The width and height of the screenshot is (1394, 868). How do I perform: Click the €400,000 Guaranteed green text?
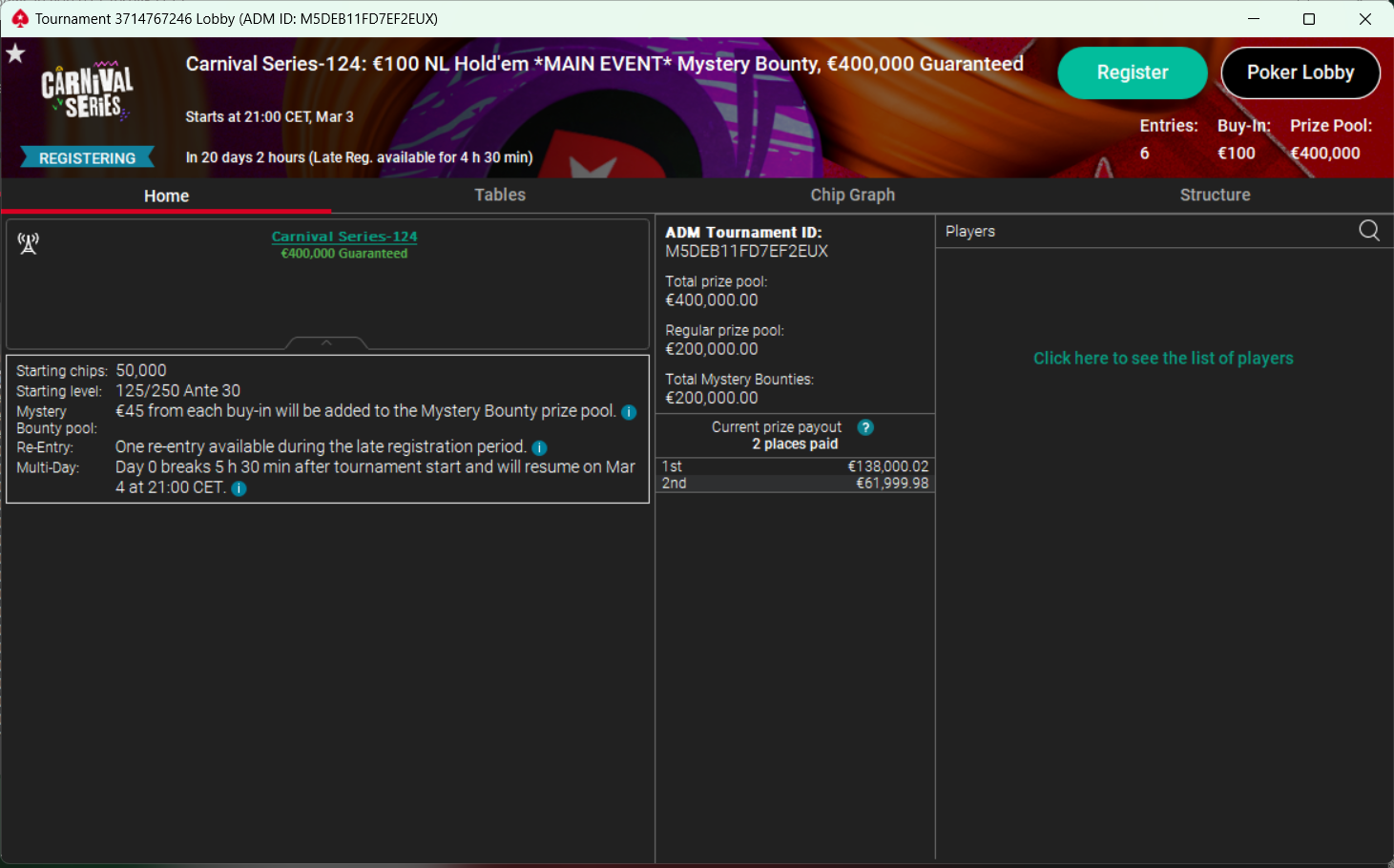344,254
